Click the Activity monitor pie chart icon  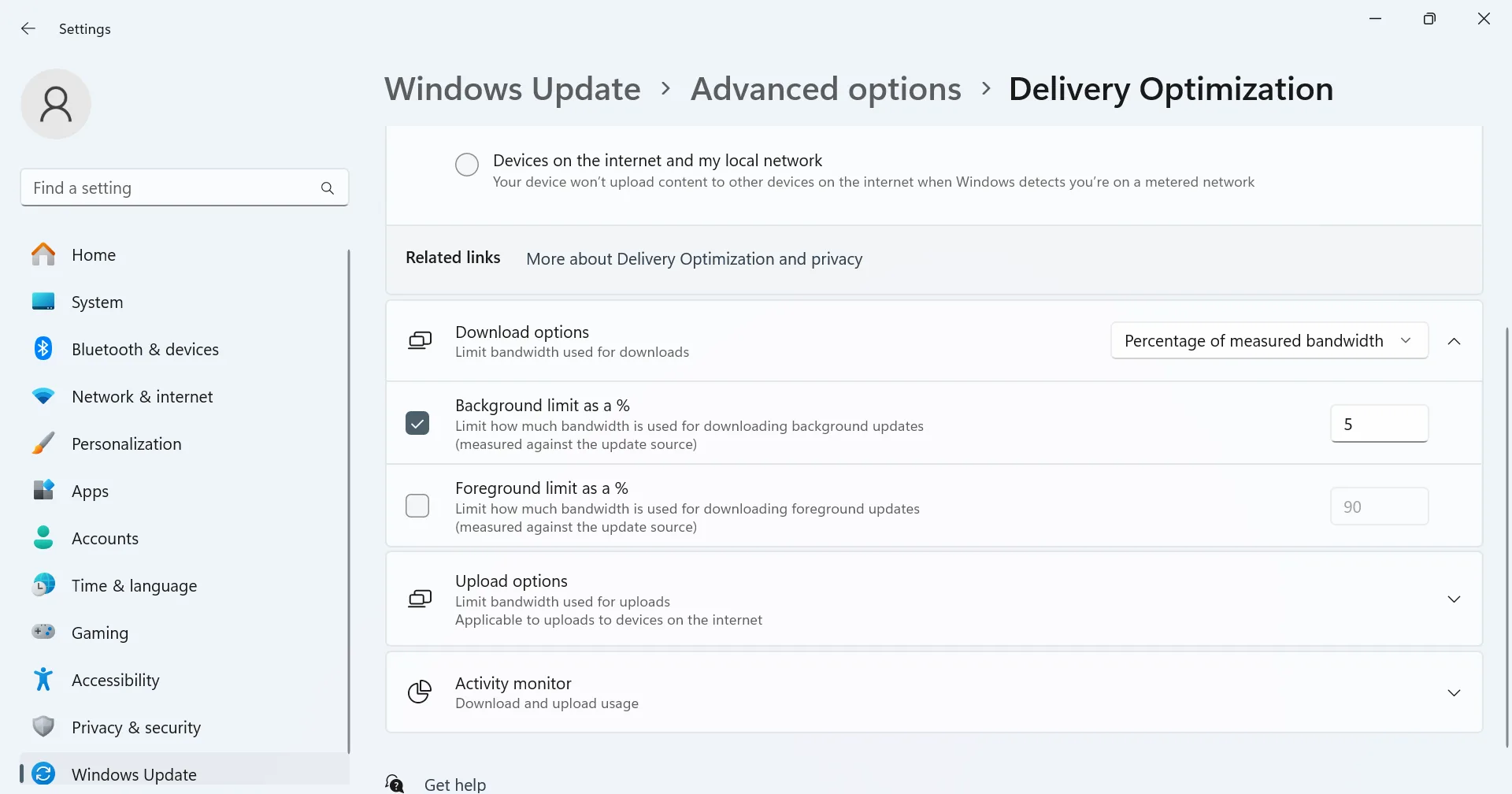420,692
